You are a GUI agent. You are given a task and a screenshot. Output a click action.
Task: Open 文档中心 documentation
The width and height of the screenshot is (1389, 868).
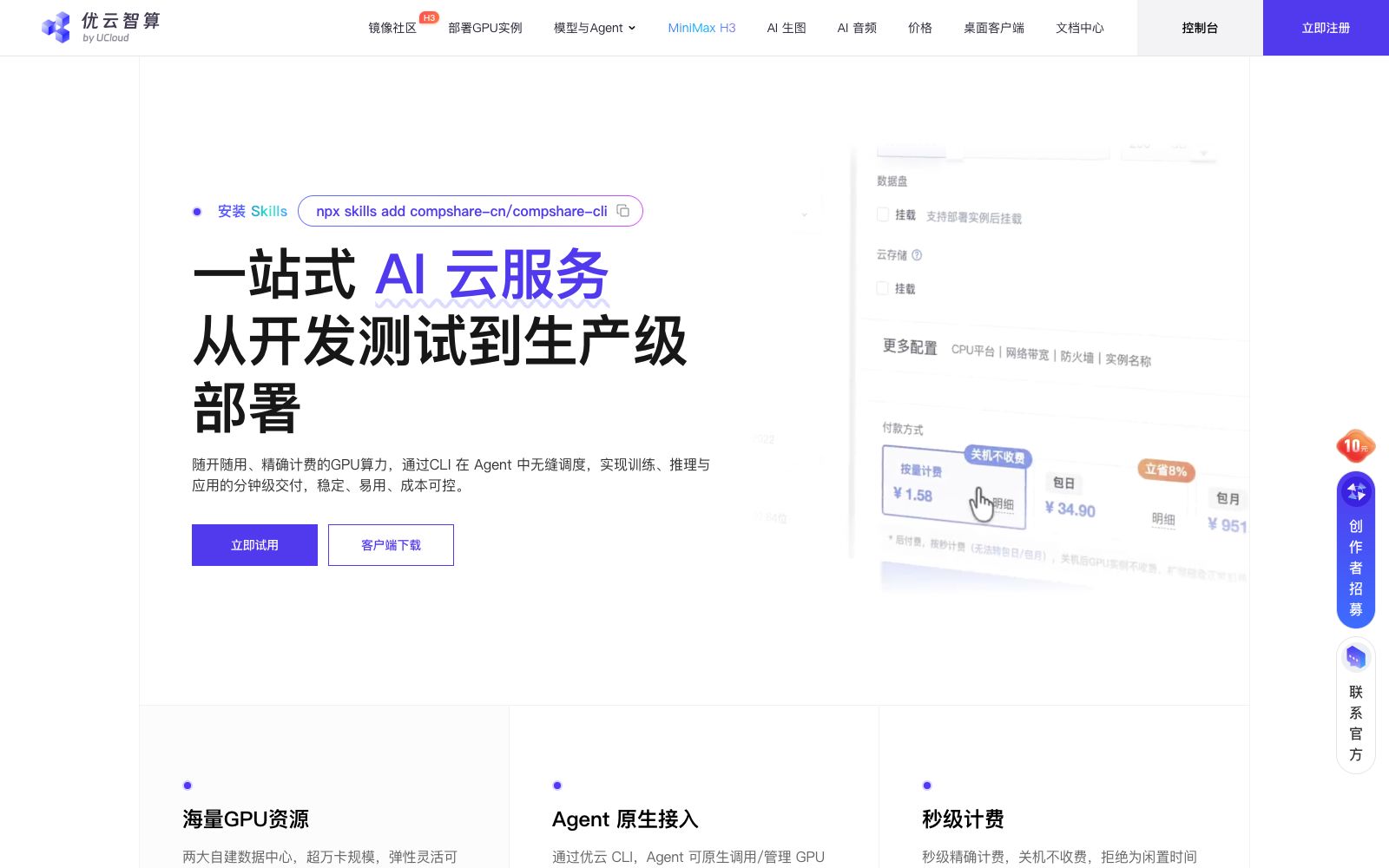coord(1080,28)
